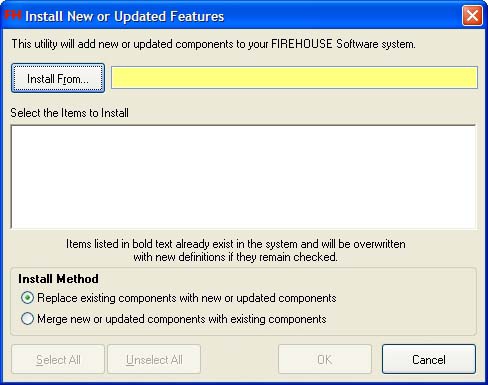This screenshot has height=385, width=488.
Task: Select the Replace existing components radio button
Action: [x=27, y=298]
